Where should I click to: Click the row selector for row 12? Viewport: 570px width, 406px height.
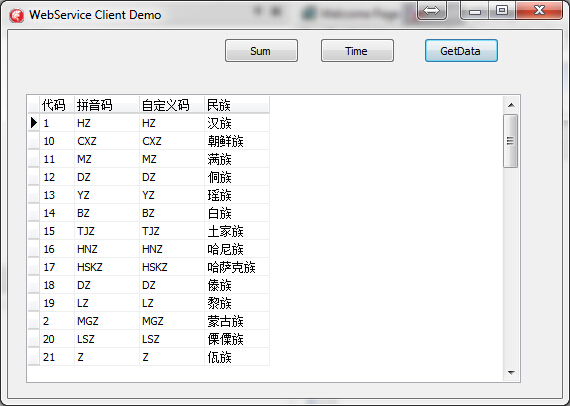34,177
